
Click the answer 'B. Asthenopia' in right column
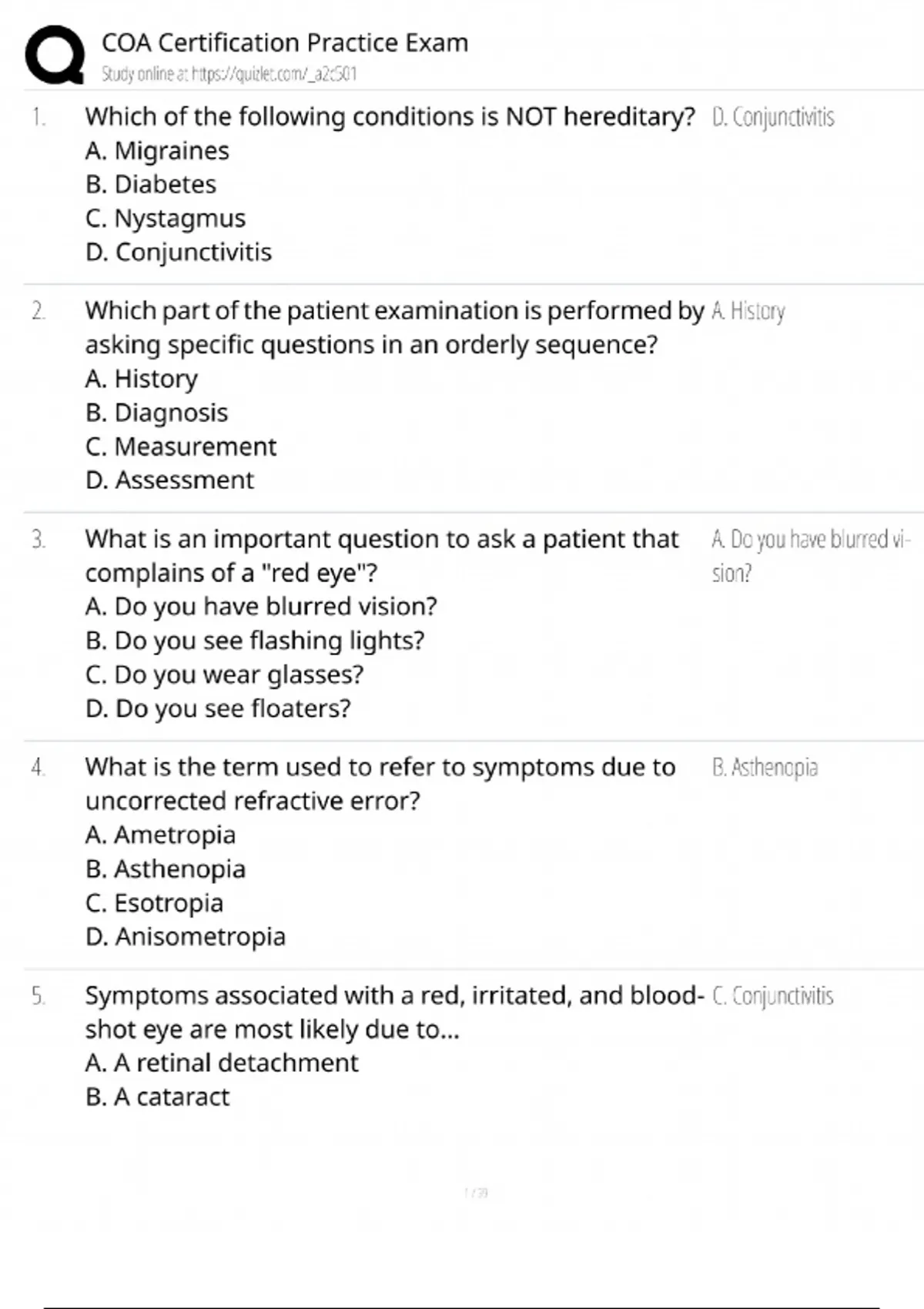tap(765, 768)
